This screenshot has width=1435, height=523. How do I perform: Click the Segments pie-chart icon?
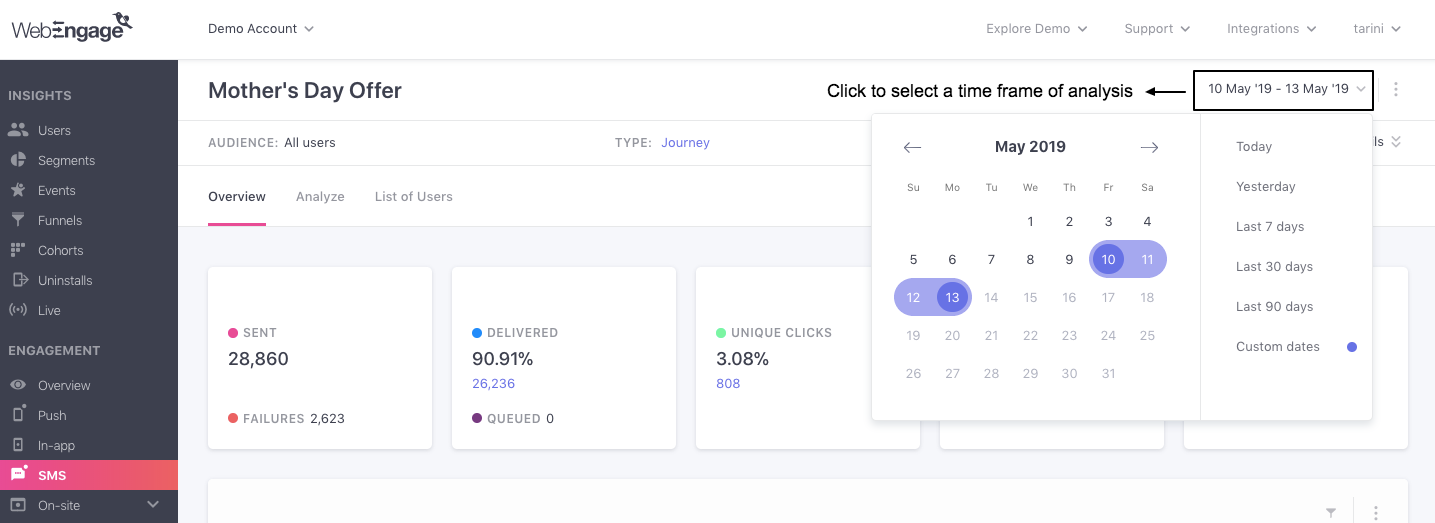[18, 160]
